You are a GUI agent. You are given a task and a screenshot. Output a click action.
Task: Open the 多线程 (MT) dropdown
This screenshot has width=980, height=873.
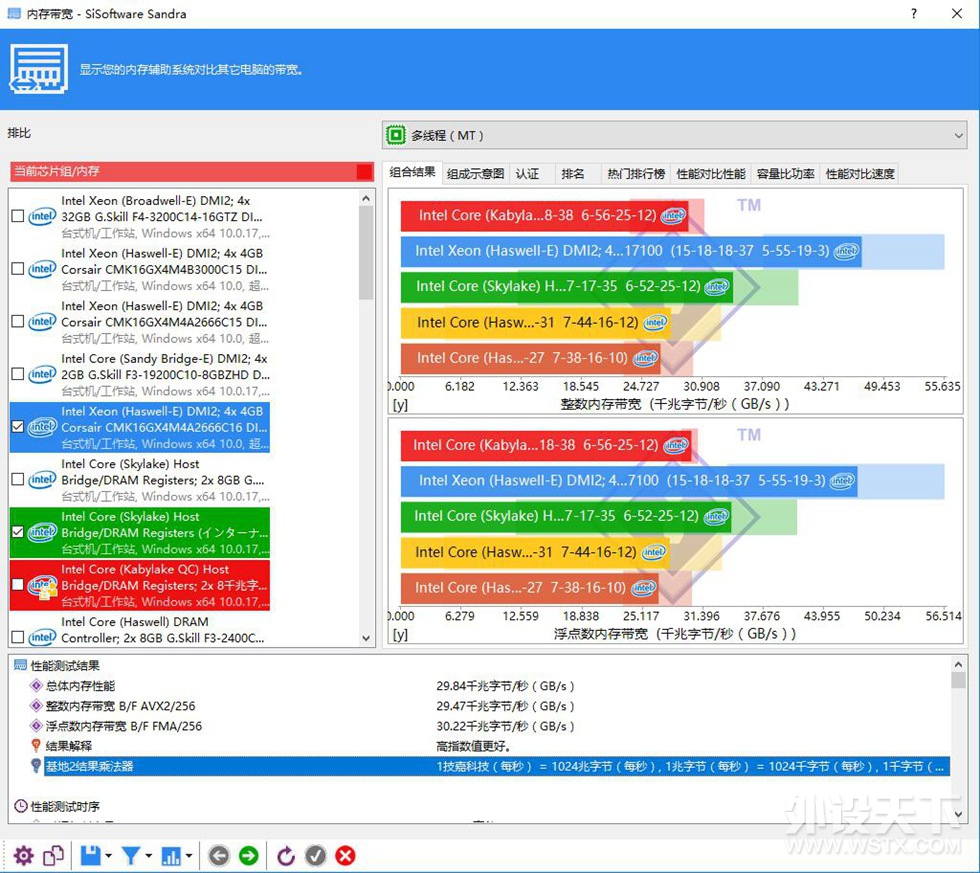coord(674,135)
